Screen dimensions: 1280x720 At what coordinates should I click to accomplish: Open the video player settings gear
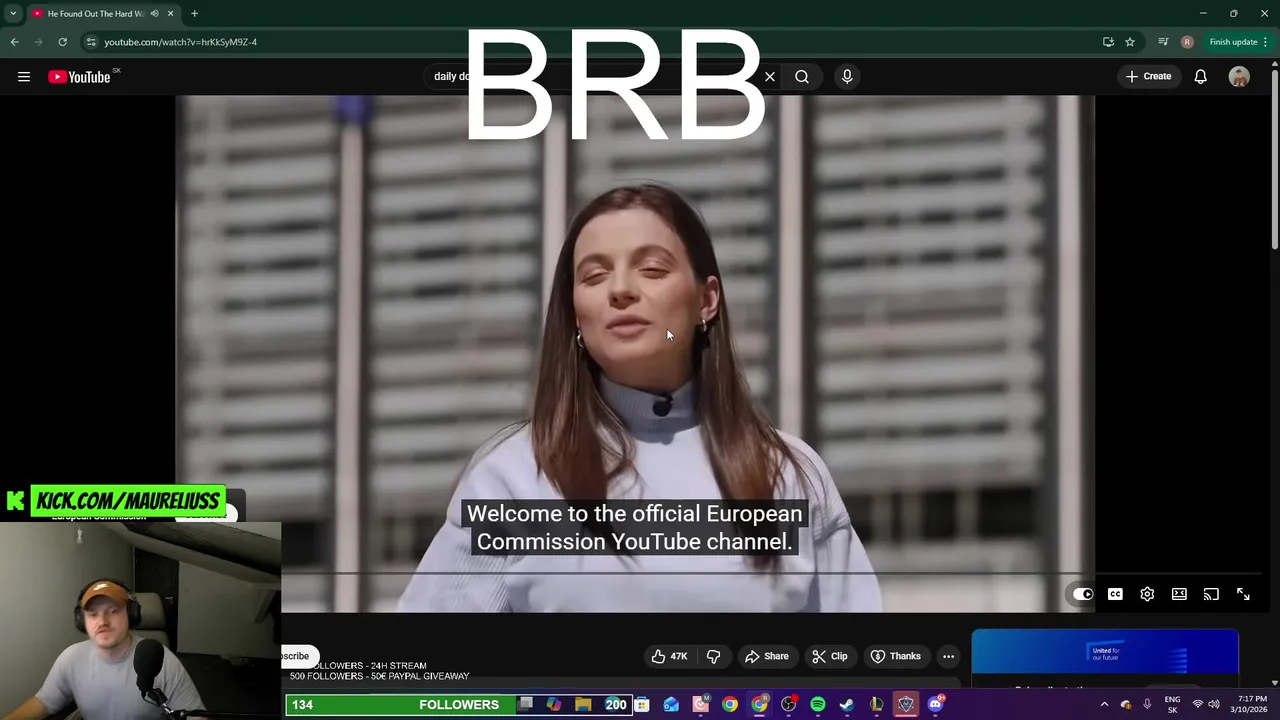(1147, 594)
